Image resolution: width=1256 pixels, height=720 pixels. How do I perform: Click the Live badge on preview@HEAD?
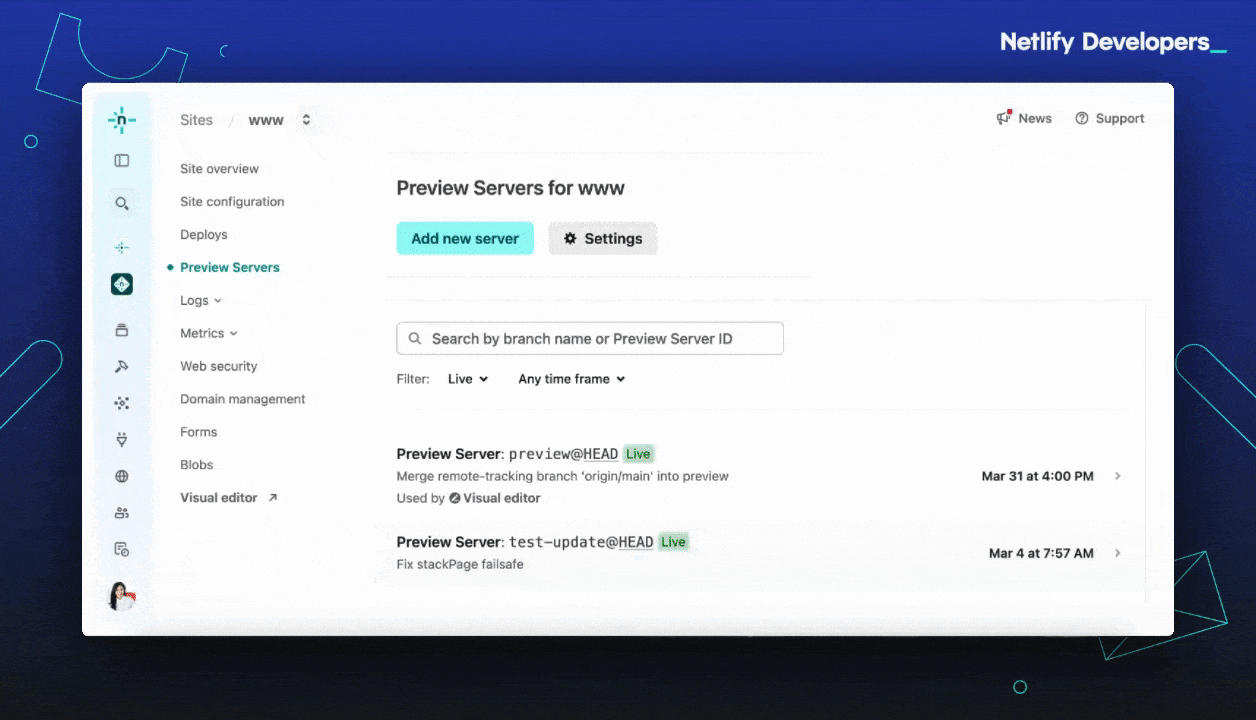638,454
